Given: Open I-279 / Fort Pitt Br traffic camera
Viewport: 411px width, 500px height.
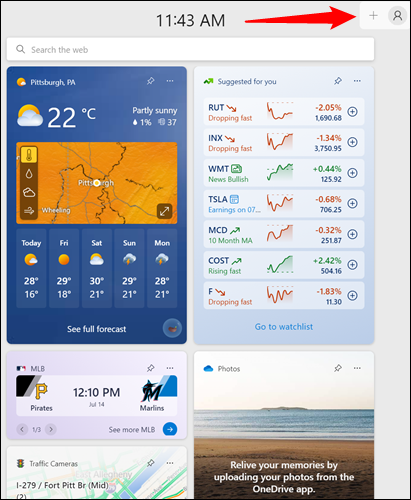Looking at the screenshot, I should pos(62,489).
